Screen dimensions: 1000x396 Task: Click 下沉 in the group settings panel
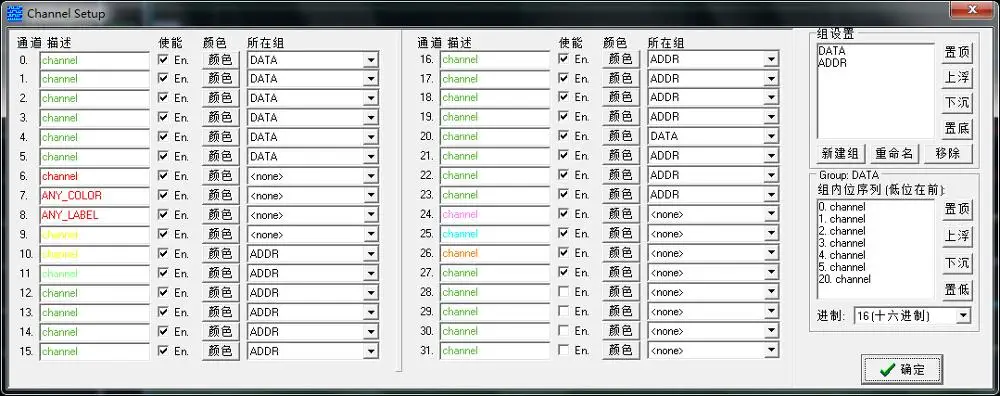point(957,103)
